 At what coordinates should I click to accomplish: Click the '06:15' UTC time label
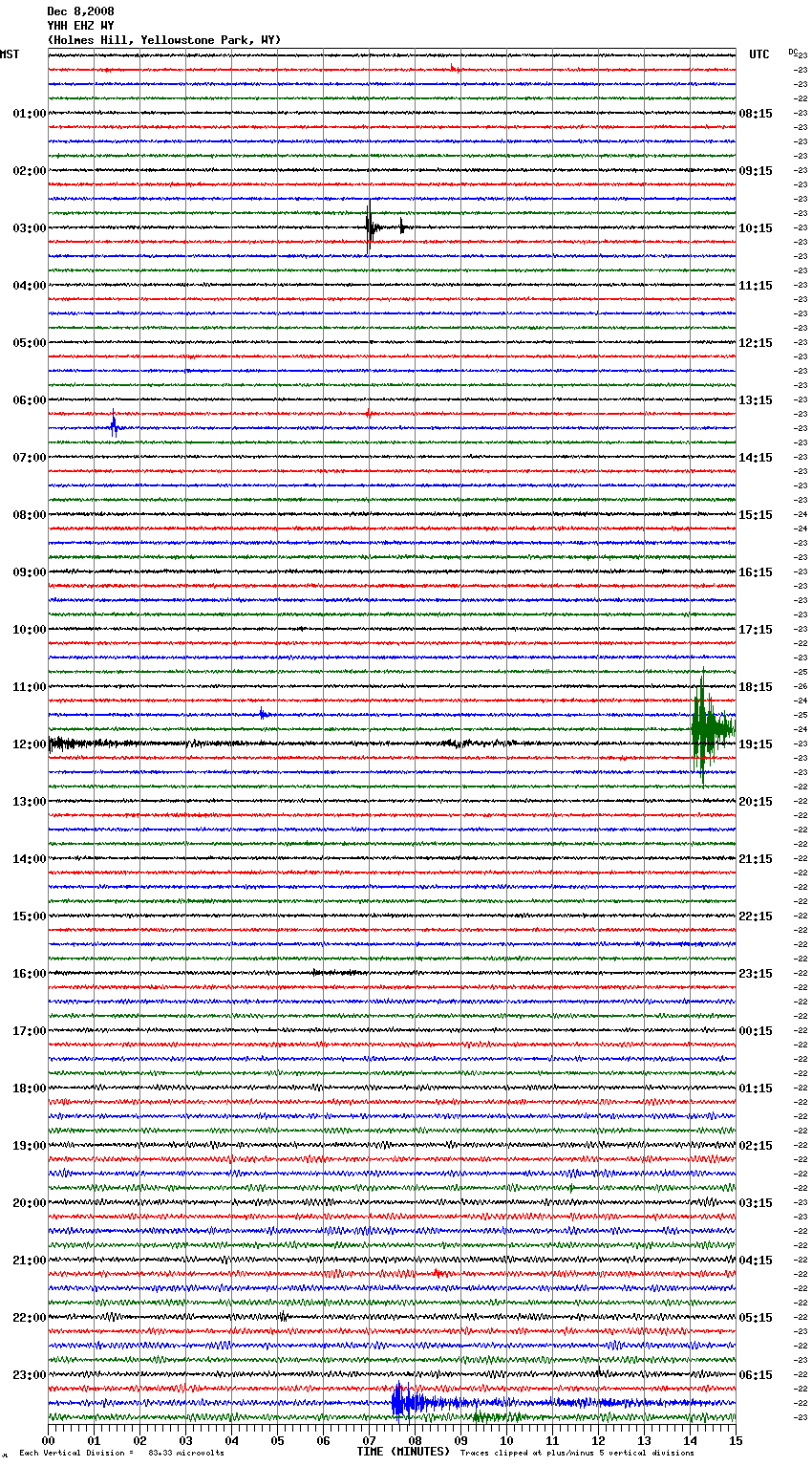pos(756,1375)
